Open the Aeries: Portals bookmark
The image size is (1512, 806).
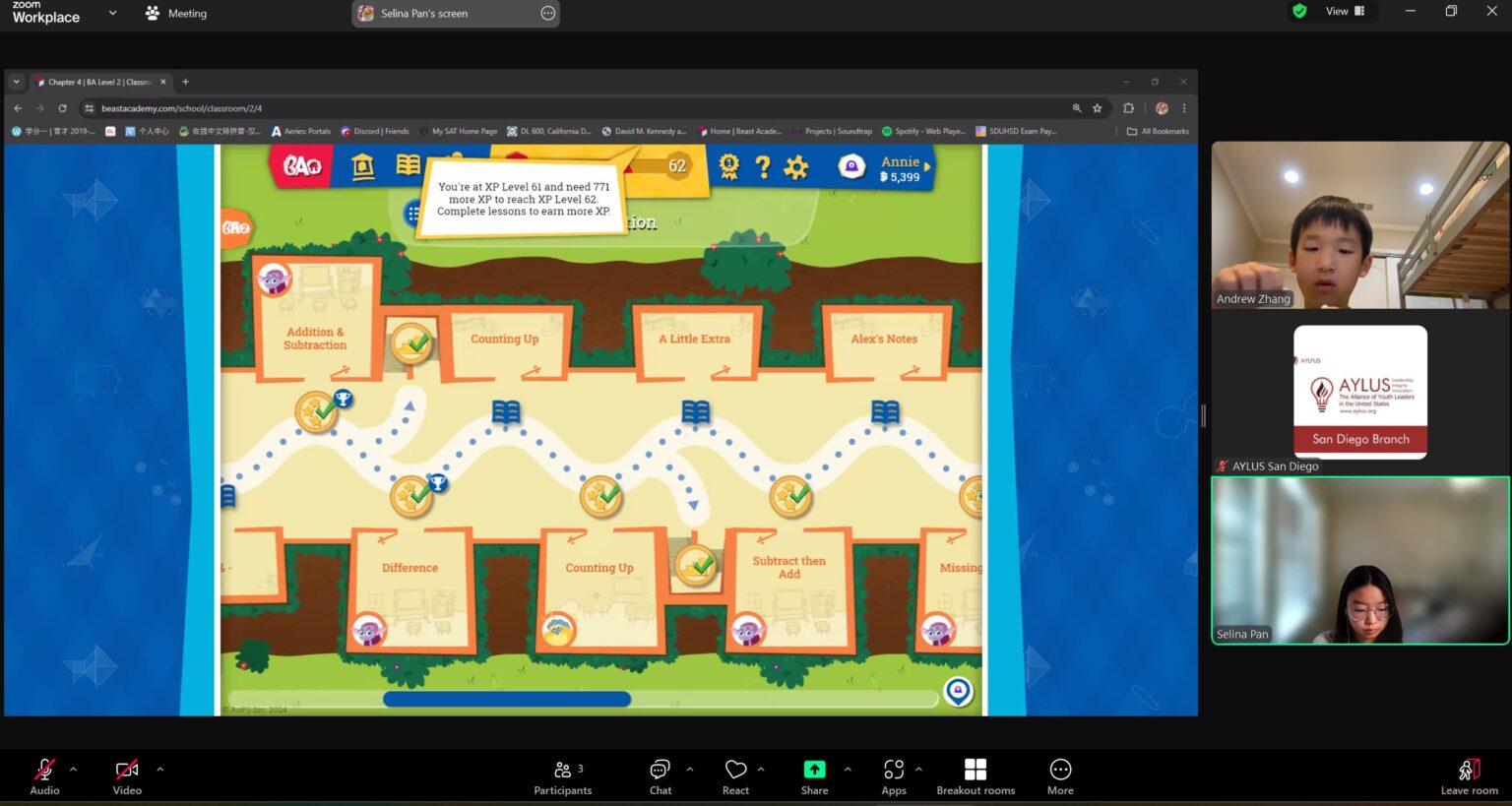tap(301, 131)
